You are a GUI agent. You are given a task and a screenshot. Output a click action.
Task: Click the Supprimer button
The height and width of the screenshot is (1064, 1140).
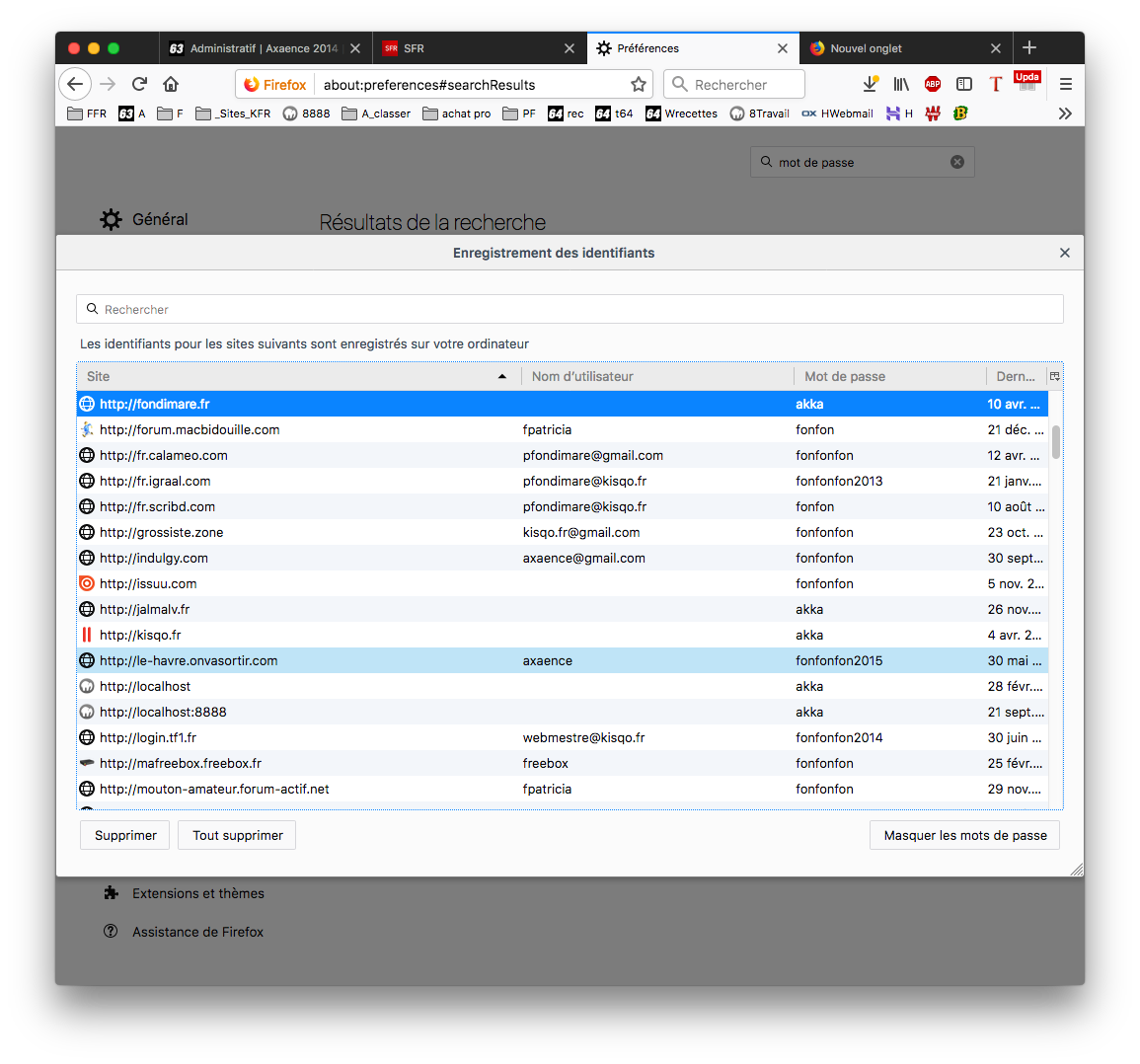[x=125, y=835]
